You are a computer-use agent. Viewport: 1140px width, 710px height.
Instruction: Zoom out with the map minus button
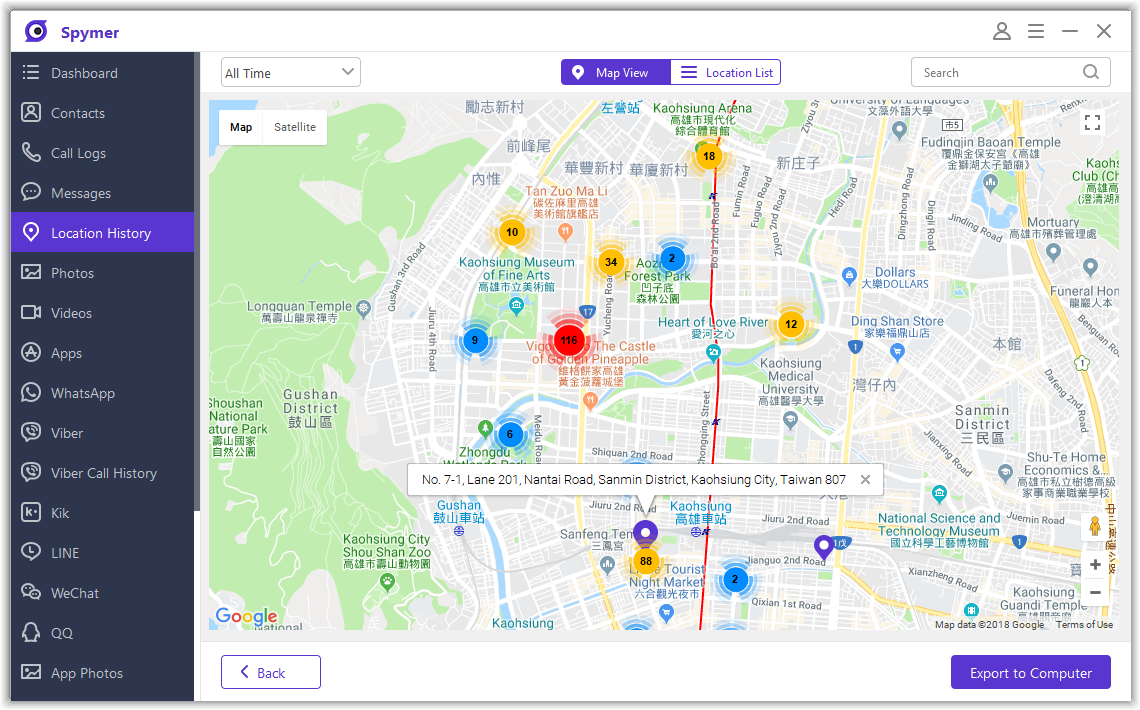pos(1095,593)
